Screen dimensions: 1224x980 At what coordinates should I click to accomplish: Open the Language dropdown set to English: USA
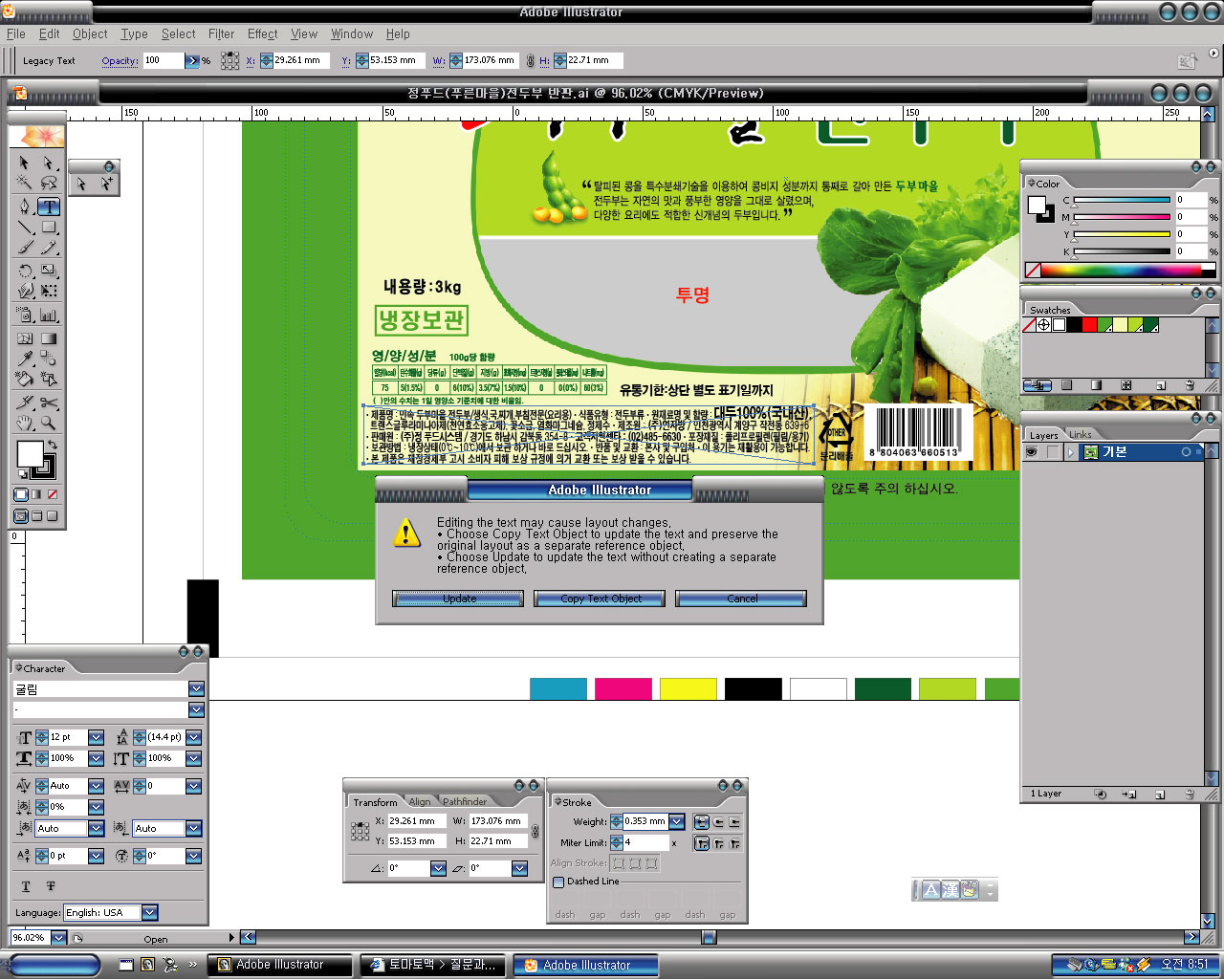pyautogui.click(x=150, y=913)
